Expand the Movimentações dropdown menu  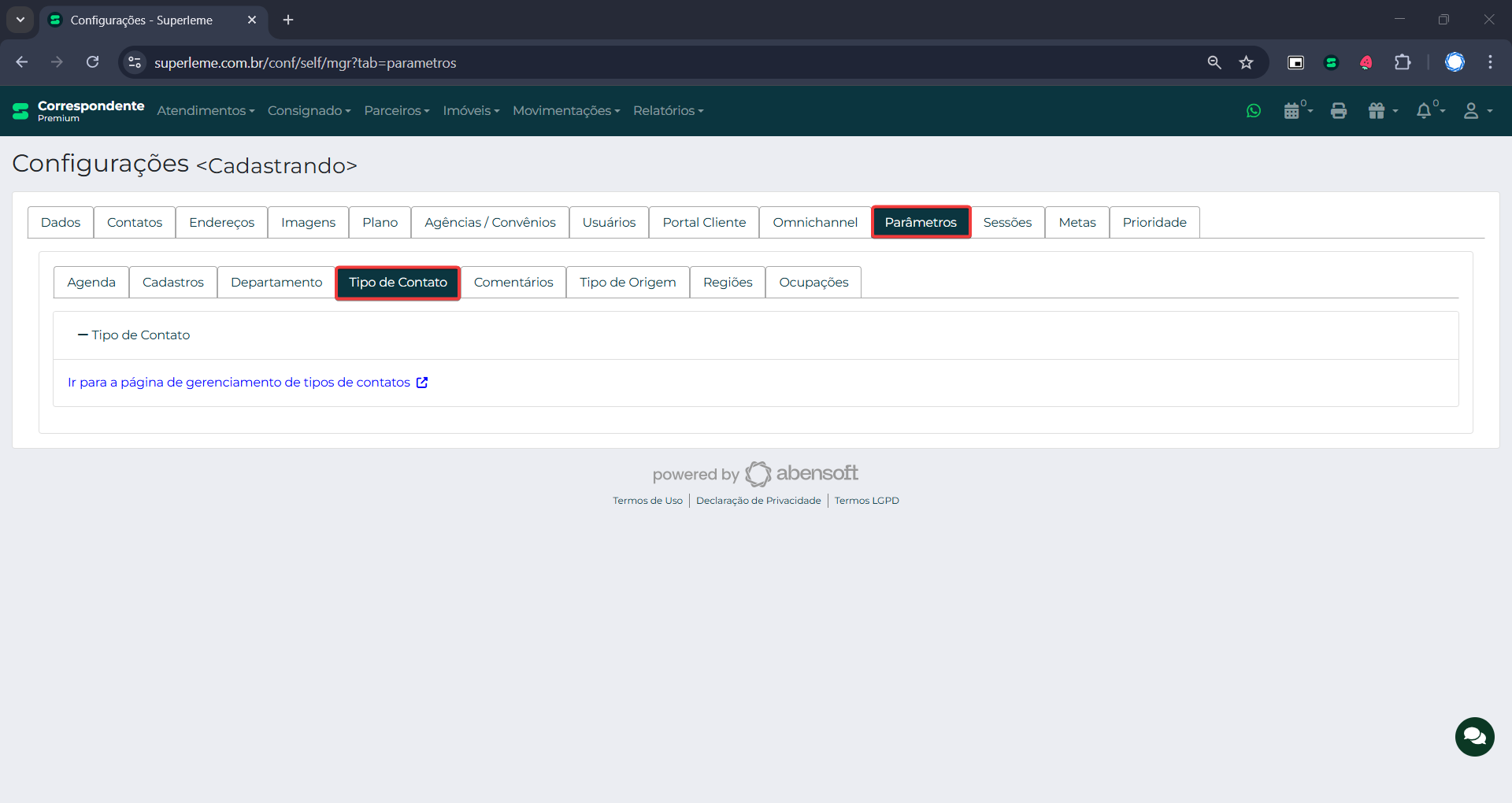[566, 111]
